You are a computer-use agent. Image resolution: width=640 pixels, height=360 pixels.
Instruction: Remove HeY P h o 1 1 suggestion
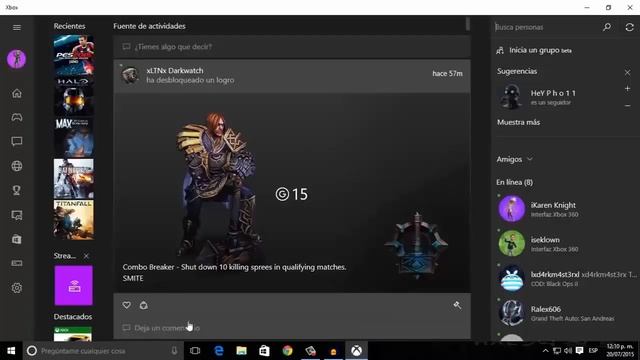pyautogui.click(x=627, y=106)
